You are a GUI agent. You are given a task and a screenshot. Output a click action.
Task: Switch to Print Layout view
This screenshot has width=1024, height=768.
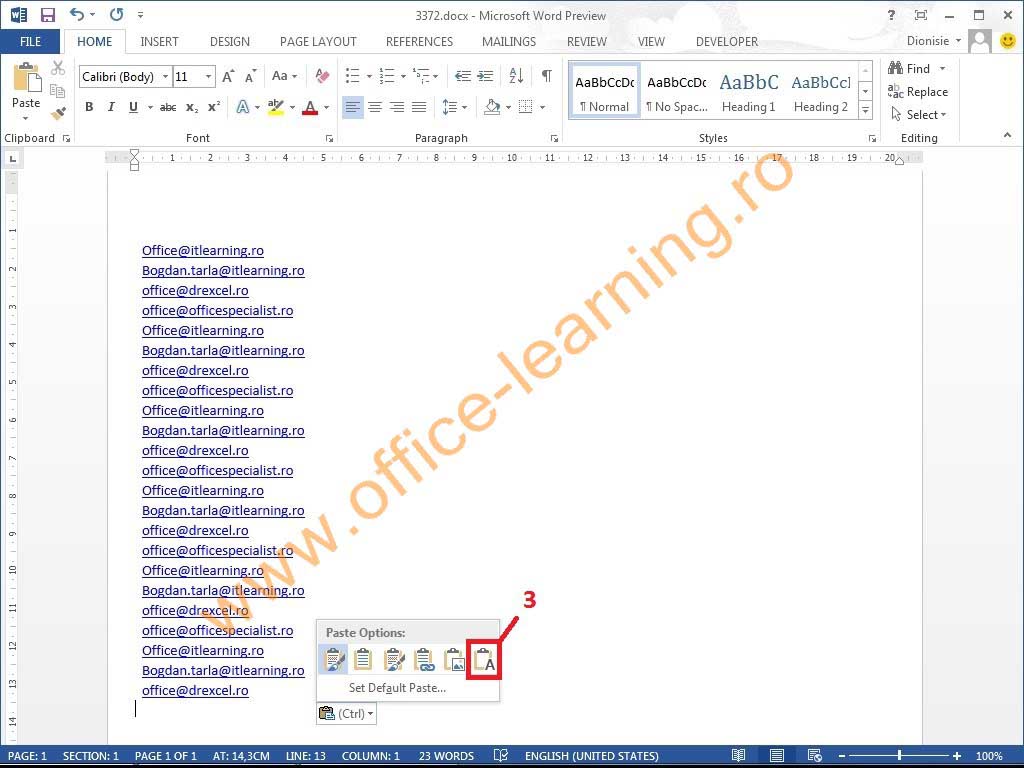pos(776,756)
